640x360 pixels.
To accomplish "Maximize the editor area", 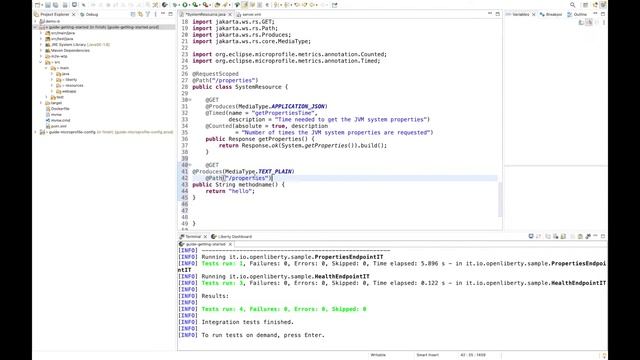I will click(498, 14).
